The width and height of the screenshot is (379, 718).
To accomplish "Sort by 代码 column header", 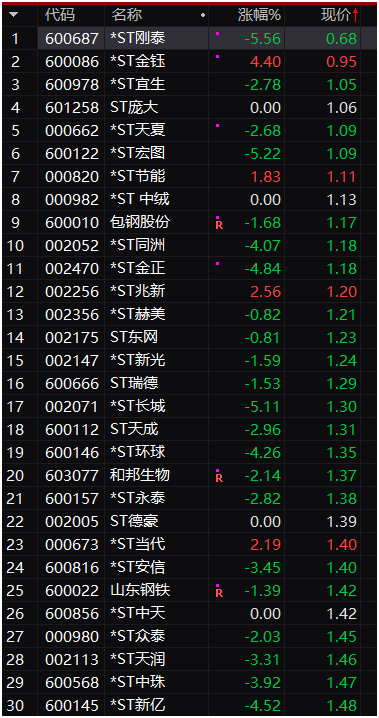I will (60, 15).
